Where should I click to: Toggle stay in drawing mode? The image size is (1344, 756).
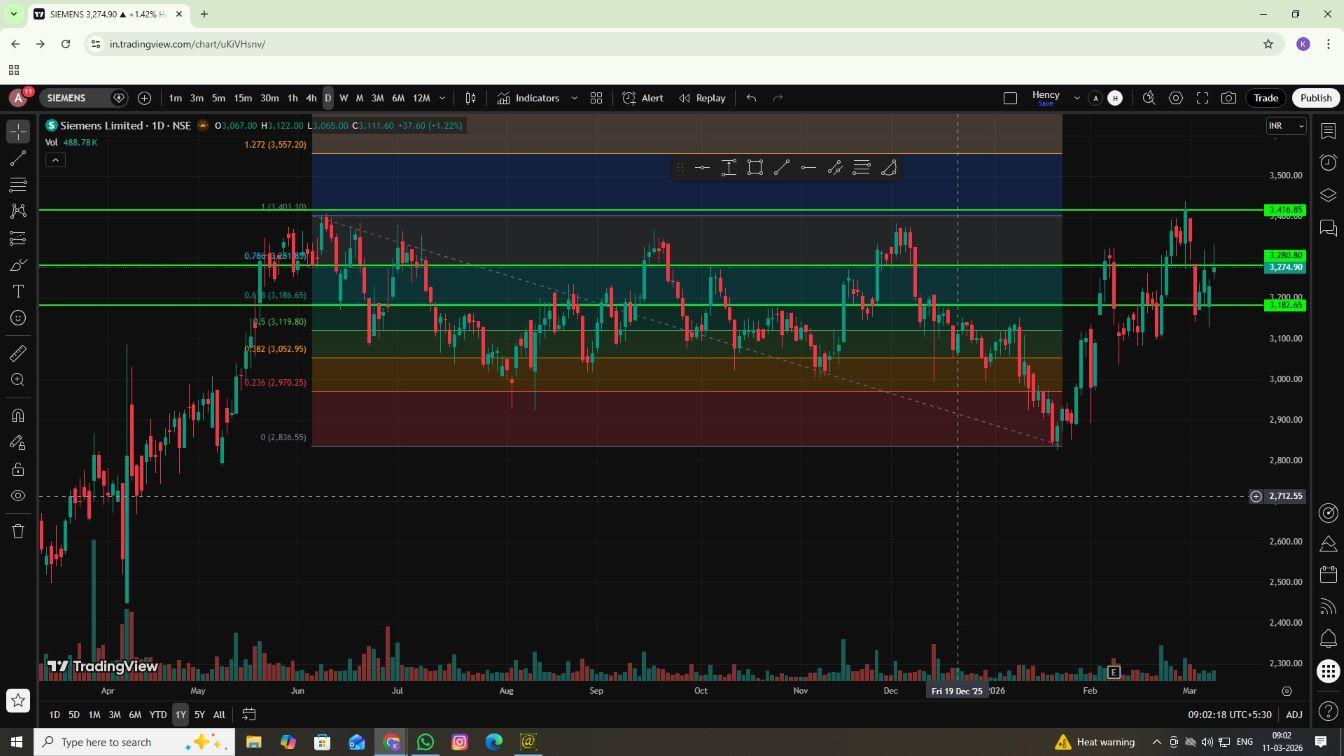click(x=18, y=442)
